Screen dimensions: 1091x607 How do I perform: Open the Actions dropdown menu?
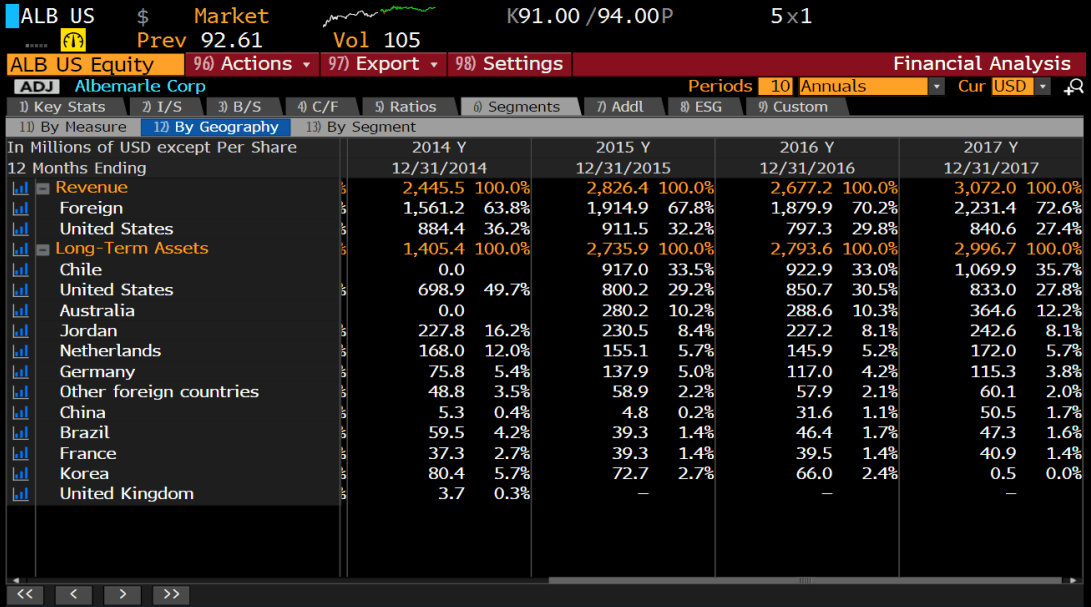[252, 64]
